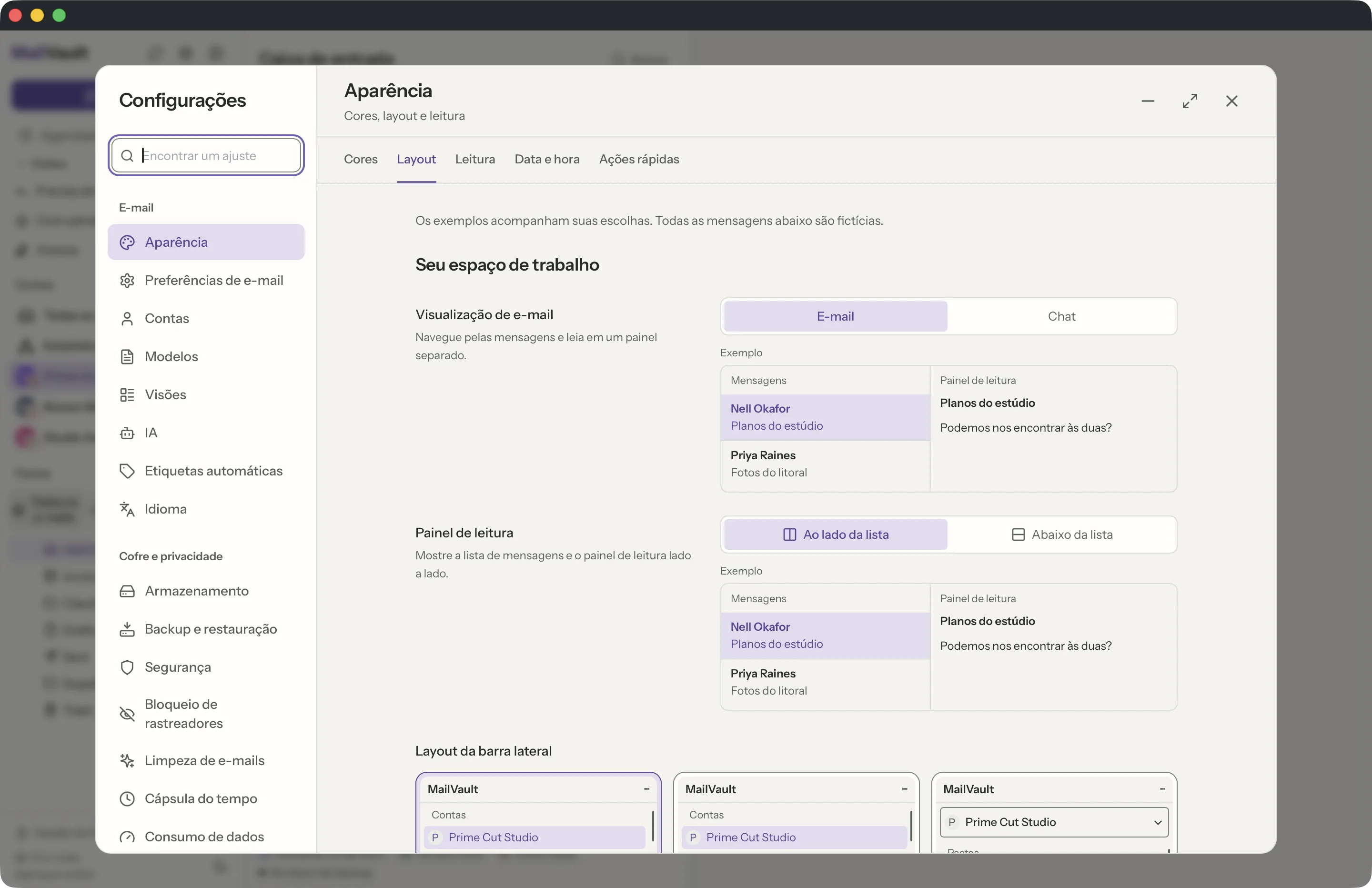Open Backup e restauração settings
Screen dimensions: 1372x888
point(206,629)
